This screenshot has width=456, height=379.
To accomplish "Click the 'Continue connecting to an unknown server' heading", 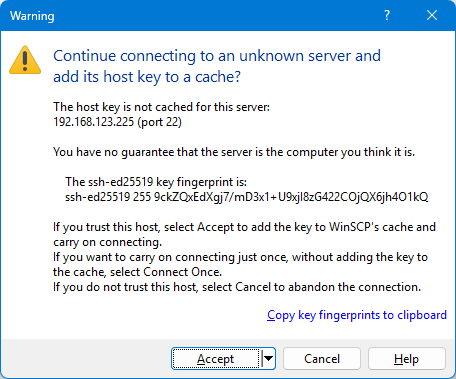I will tap(217, 66).
